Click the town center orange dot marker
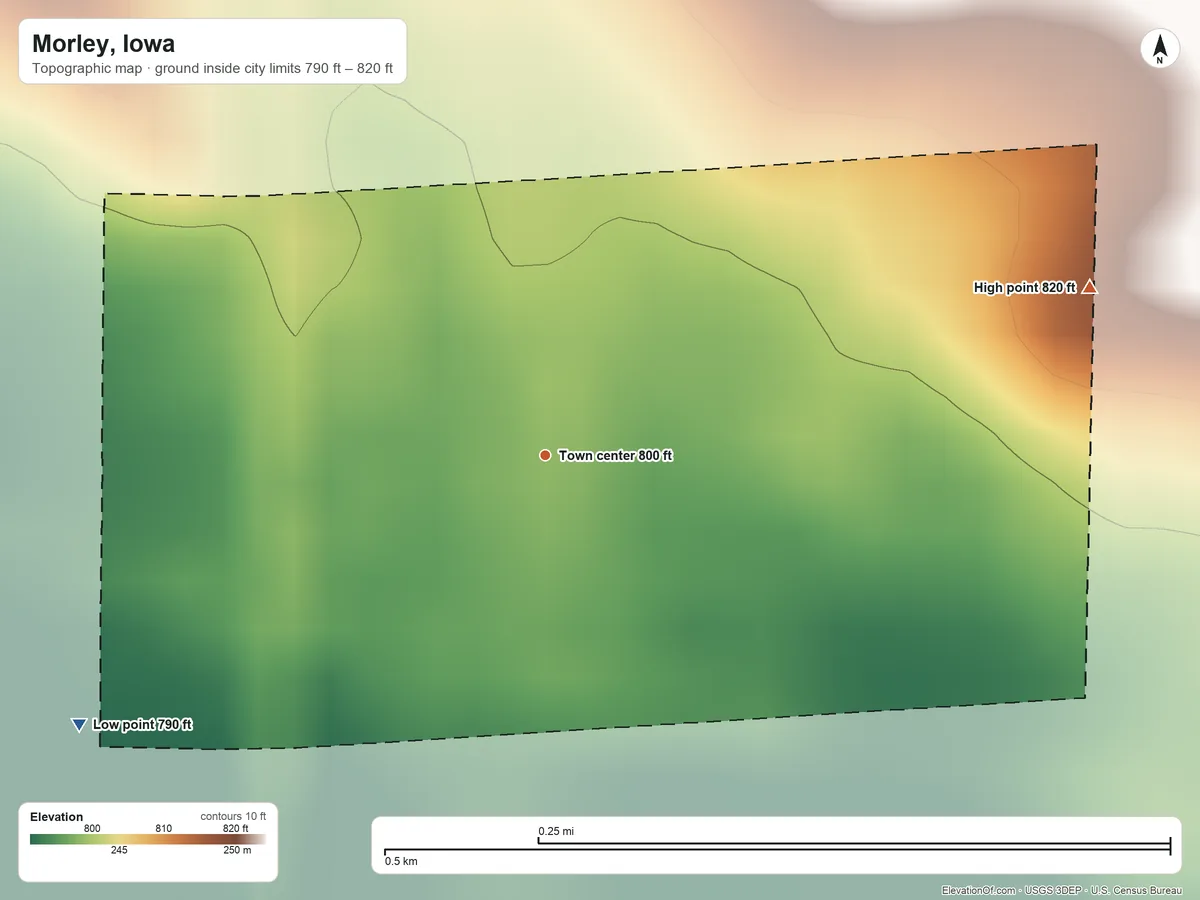1200x900 pixels. [545, 455]
